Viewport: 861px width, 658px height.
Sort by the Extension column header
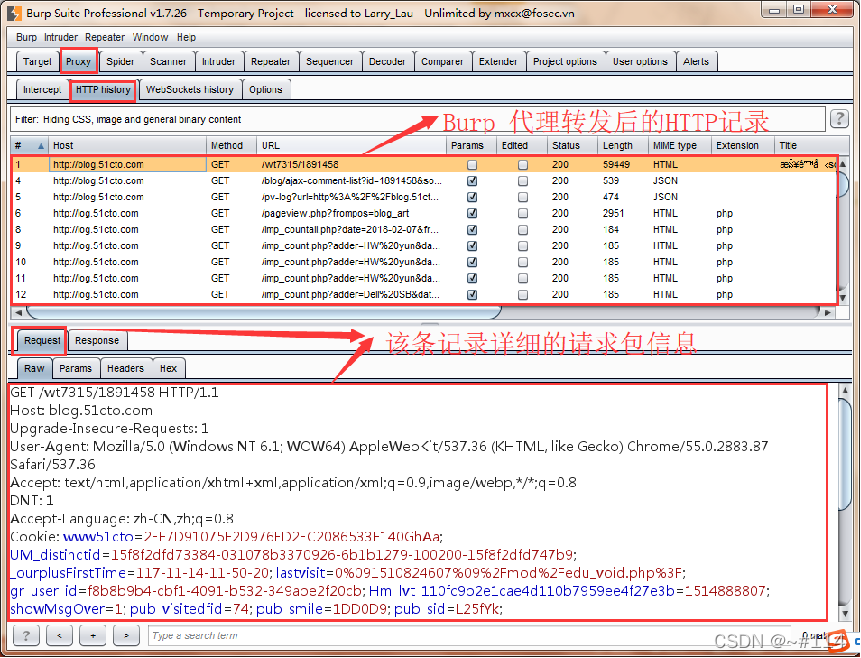pyautogui.click(x=742, y=146)
